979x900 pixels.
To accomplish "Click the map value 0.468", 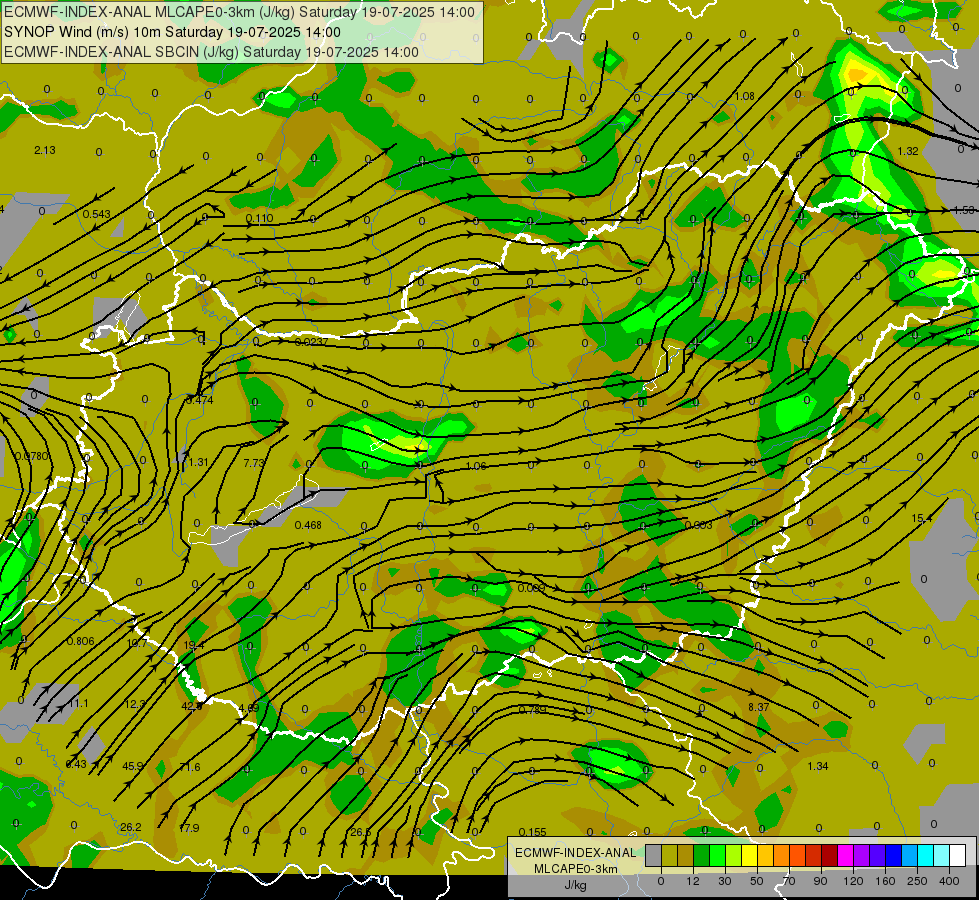I will point(308,525).
